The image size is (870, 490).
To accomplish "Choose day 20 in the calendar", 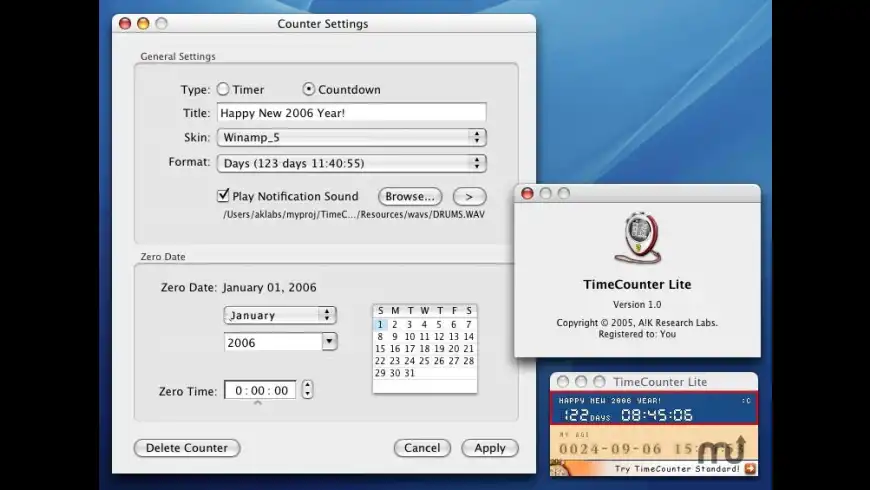I will 454,348.
